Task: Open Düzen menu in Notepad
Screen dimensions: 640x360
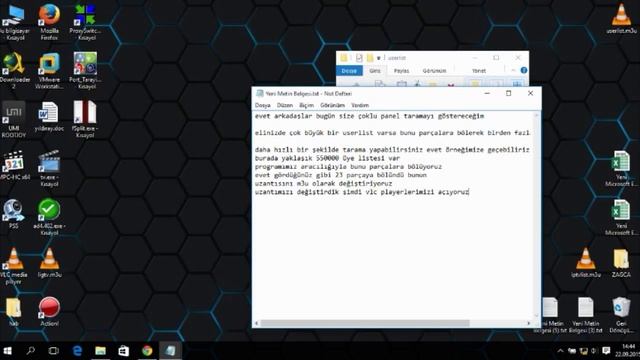Action: coord(285,105)
